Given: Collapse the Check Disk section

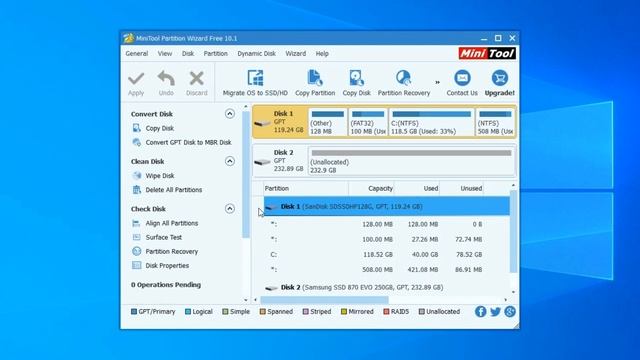Looking at the screenshot, I should pyautogui.click(x=230, y=209).
